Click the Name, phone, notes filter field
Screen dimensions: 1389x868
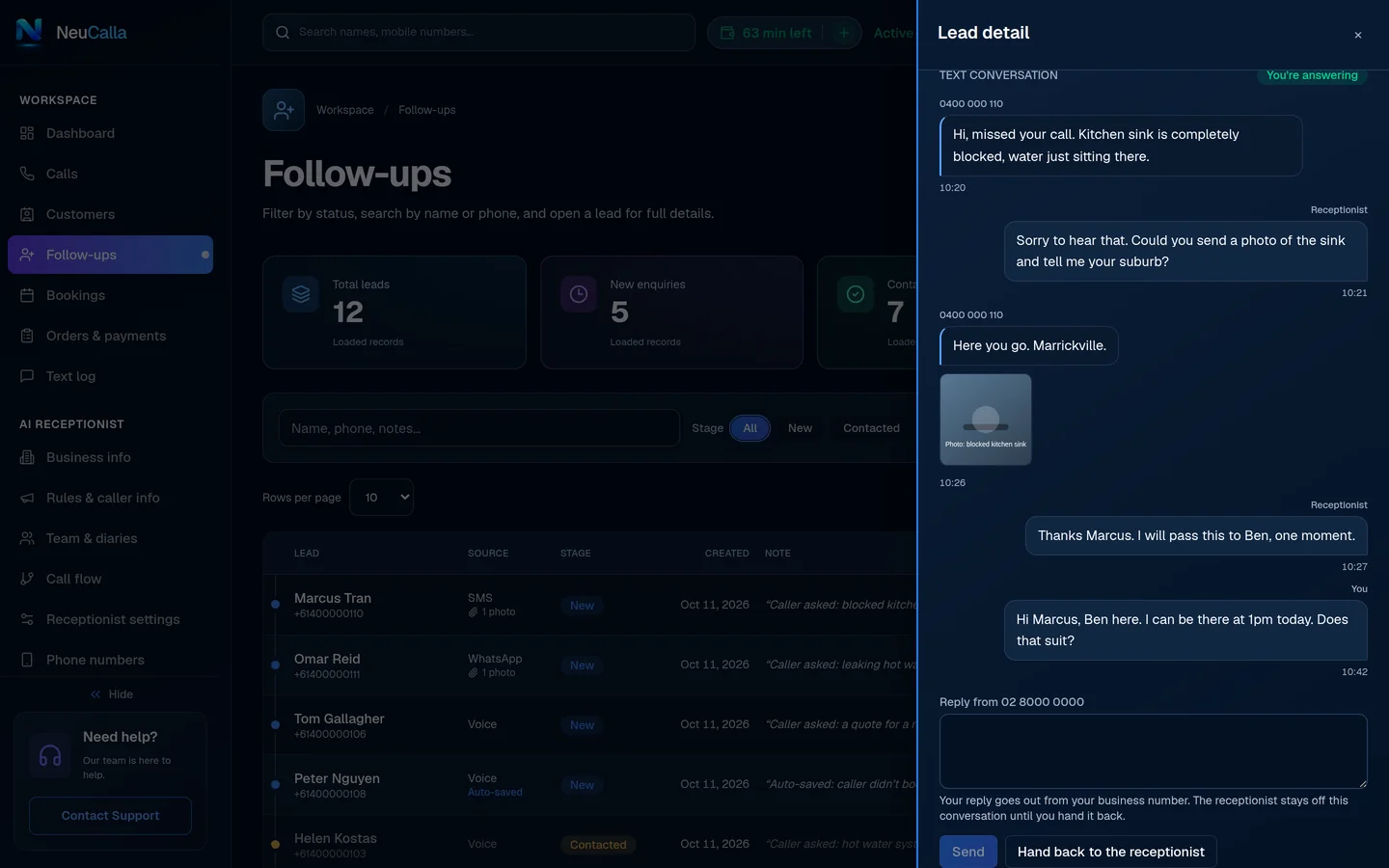click(x=479, y=428)
